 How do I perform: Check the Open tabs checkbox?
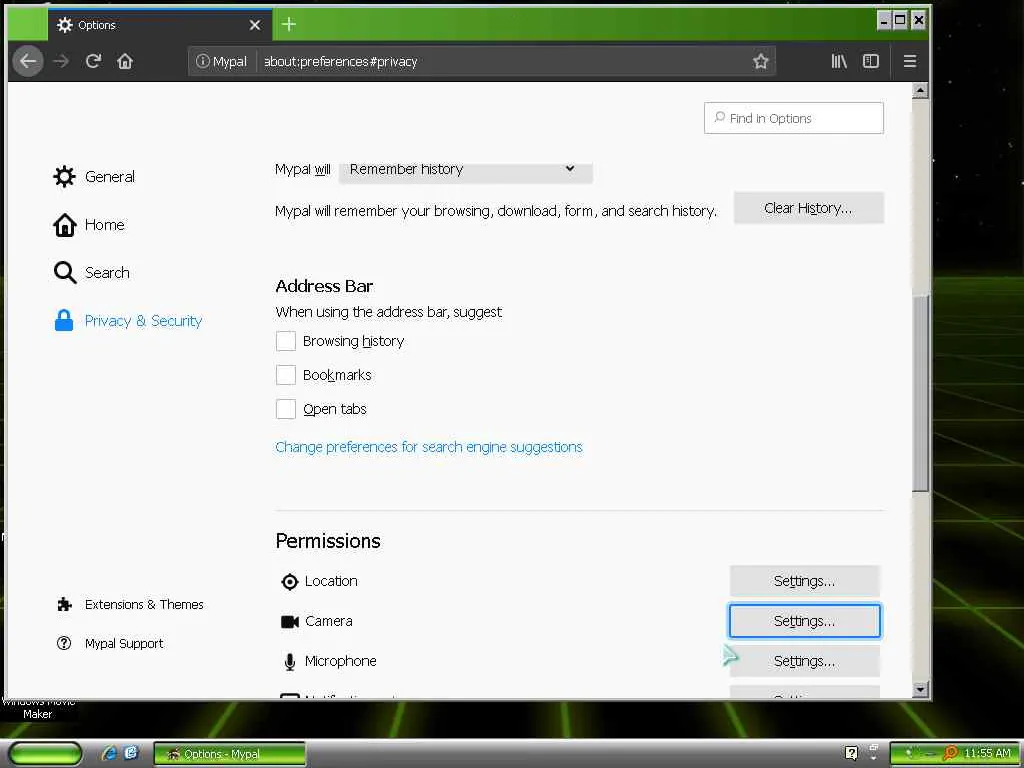[x=286, y=409]
